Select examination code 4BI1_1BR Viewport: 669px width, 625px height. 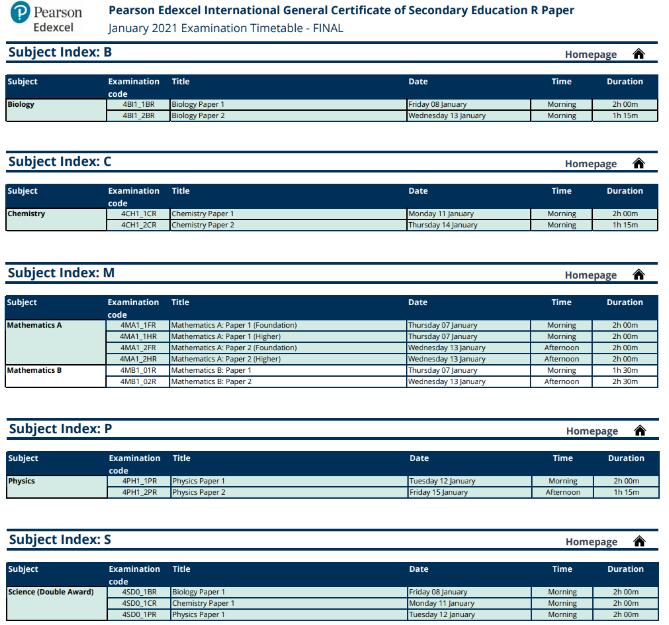pyautogui.click(x=138, y=105)
